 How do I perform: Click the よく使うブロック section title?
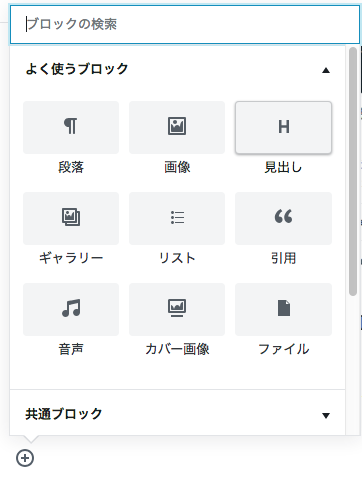point(77,69)
